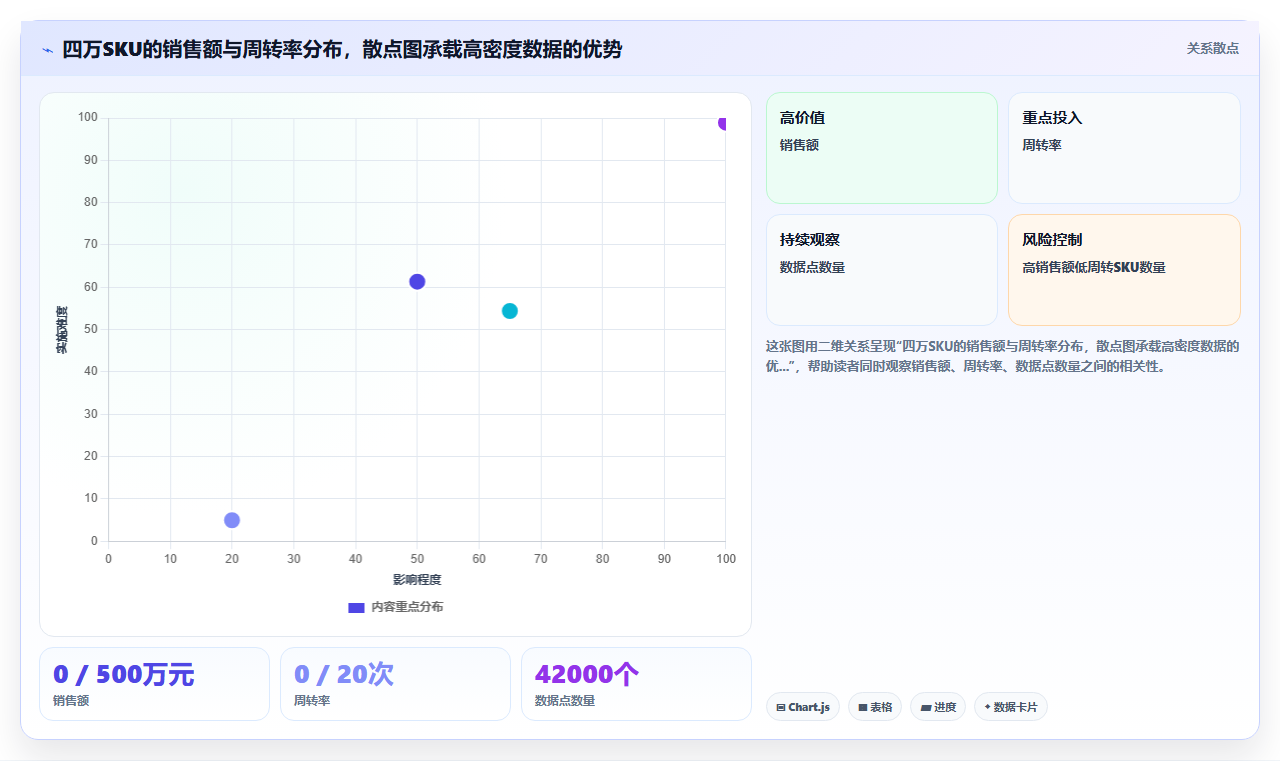
Task: Select the cyan scatter data point
Action: point(510,311)
